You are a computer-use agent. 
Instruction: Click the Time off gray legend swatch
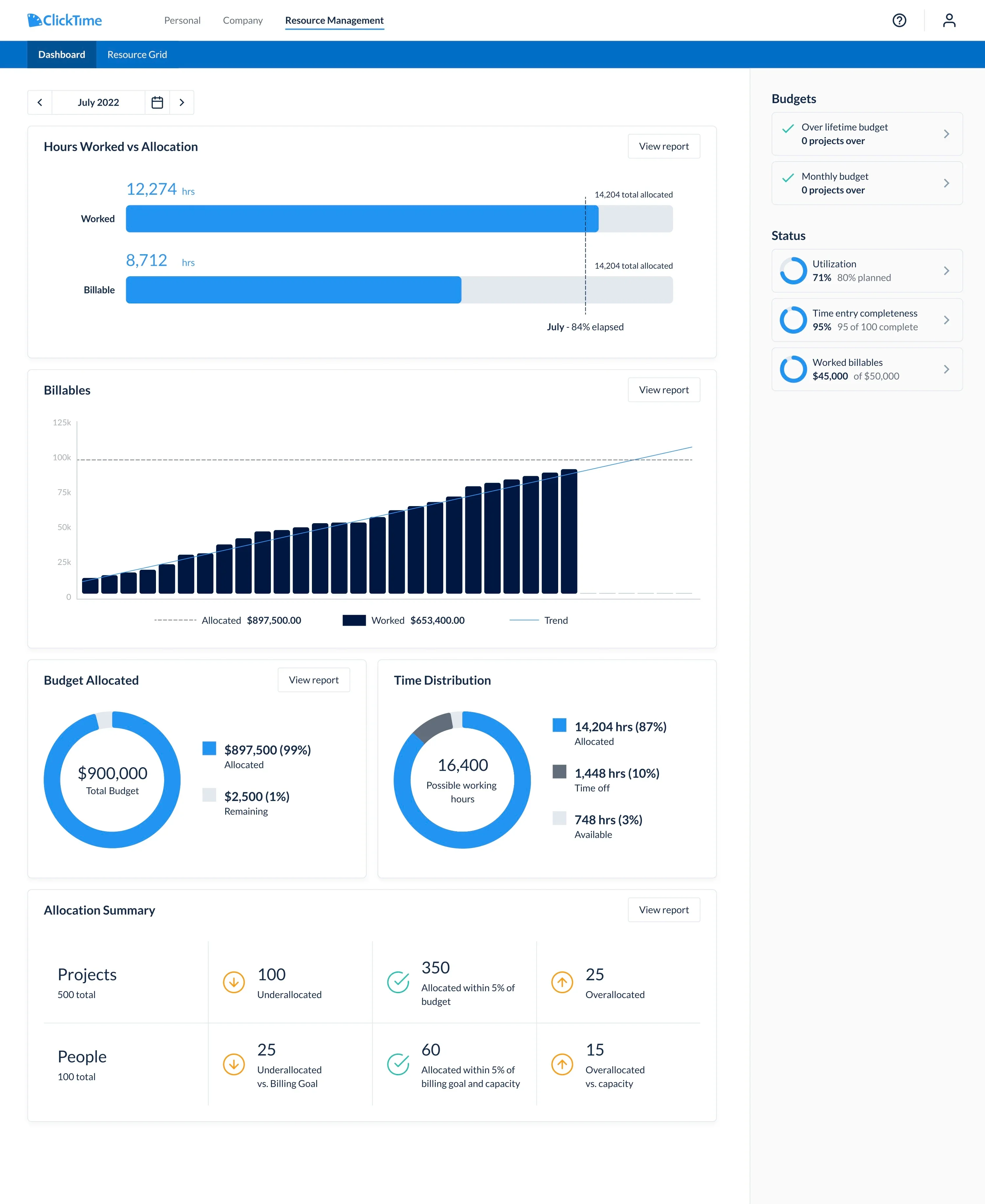point(559,772)
